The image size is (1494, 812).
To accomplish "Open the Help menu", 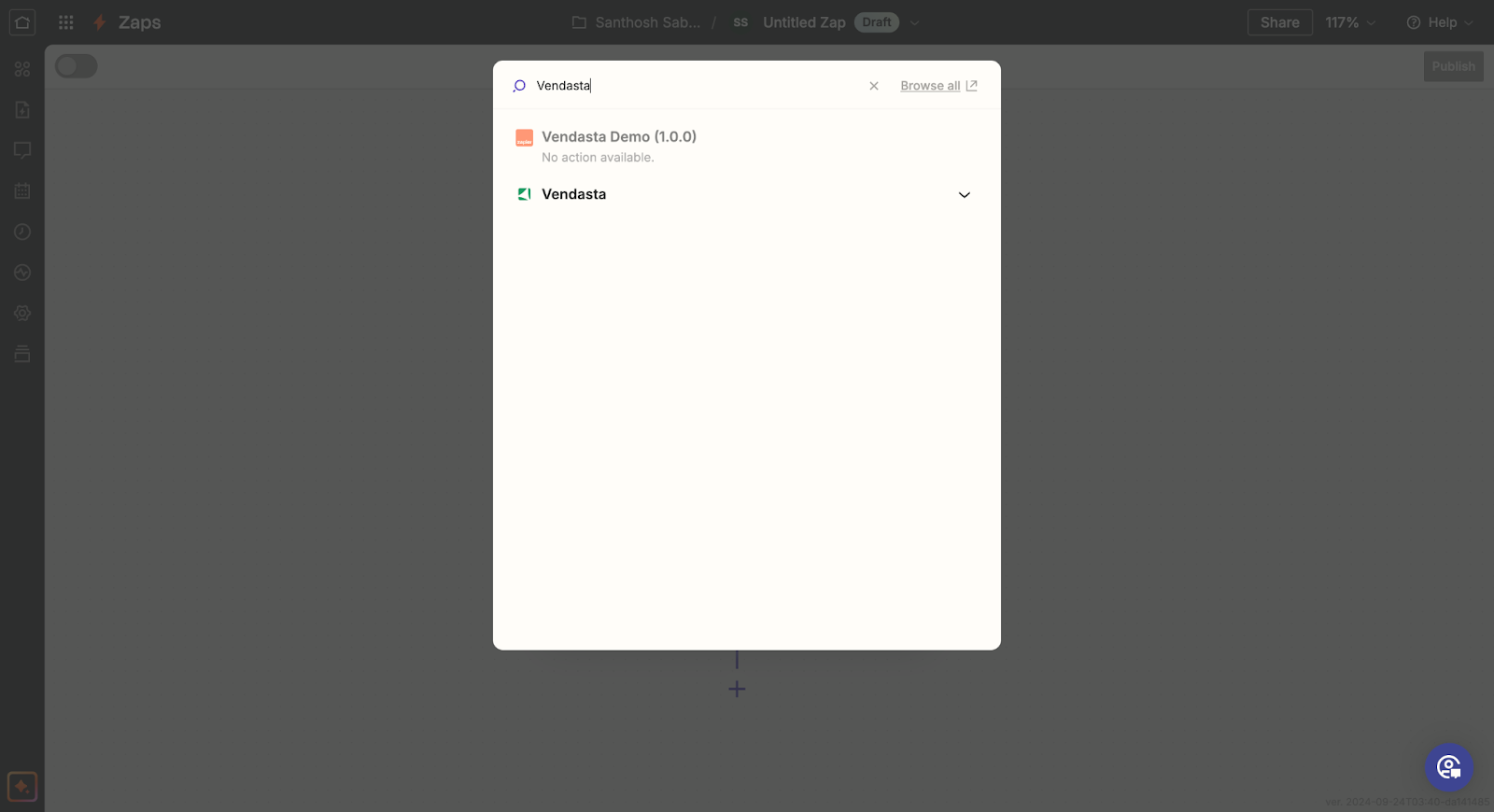I will [x=1441, y=22].
